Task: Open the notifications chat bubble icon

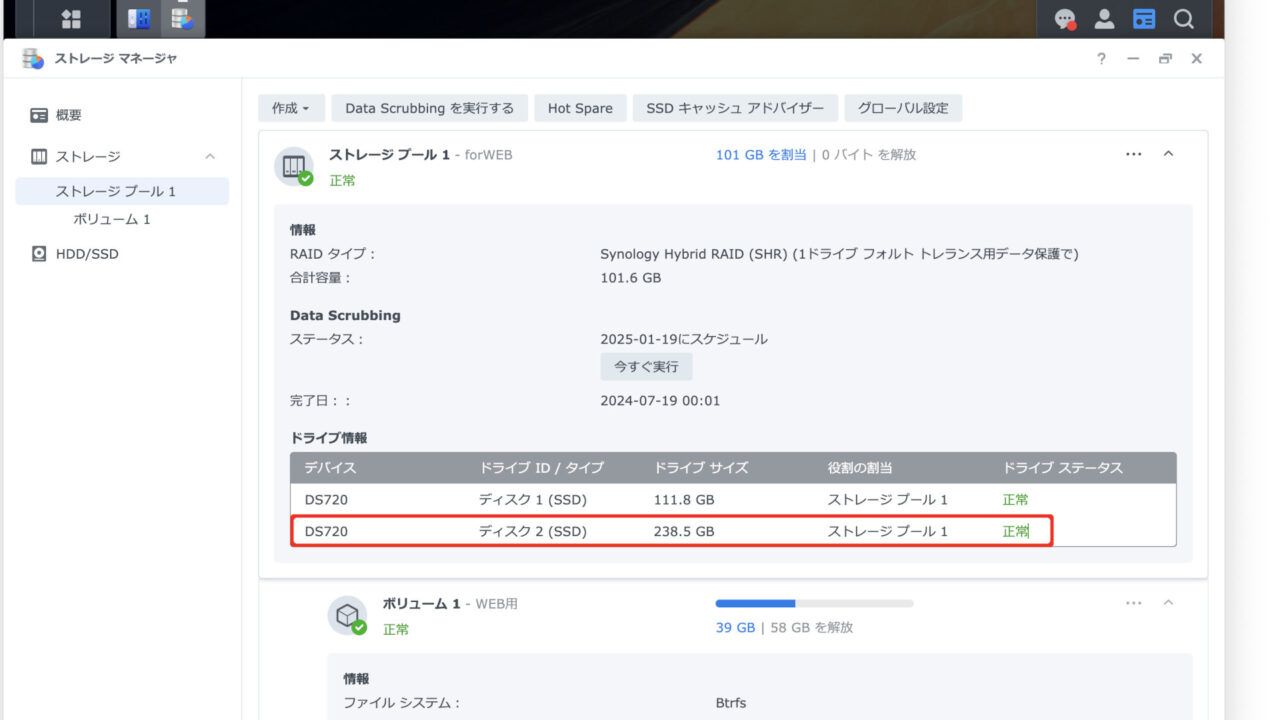Action: 1066,19
